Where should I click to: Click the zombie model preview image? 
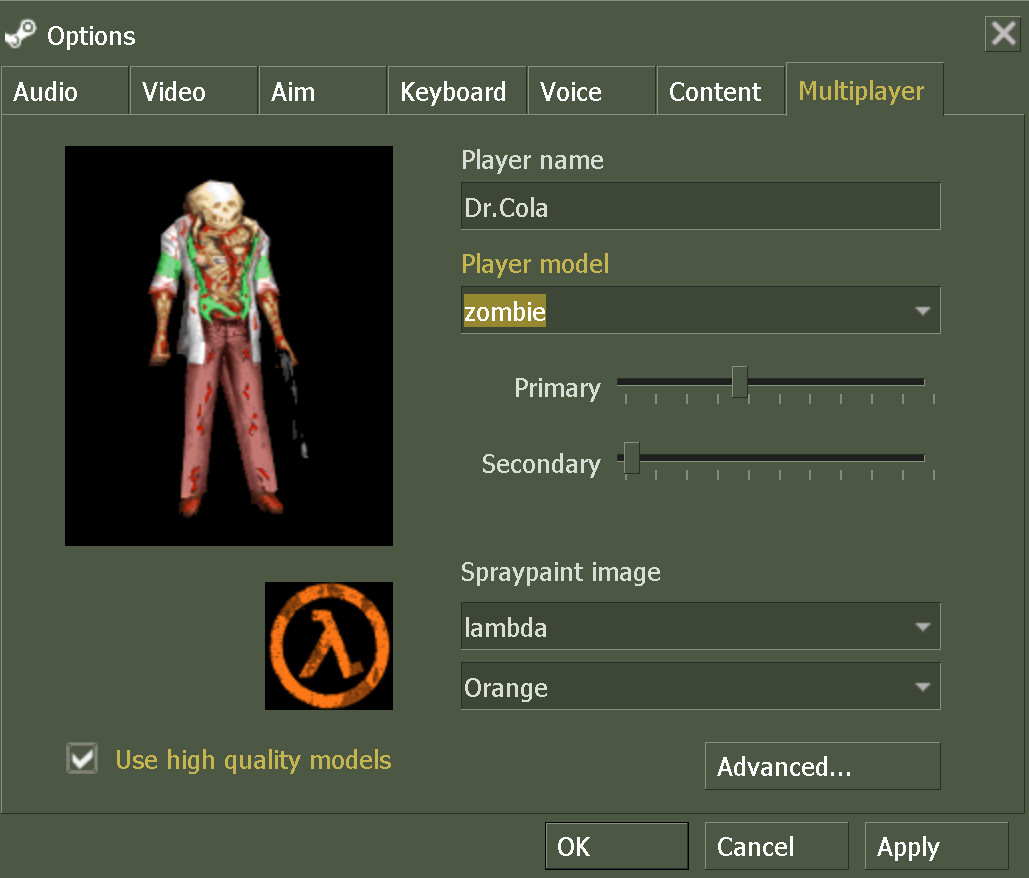click(x=228, y=345)
